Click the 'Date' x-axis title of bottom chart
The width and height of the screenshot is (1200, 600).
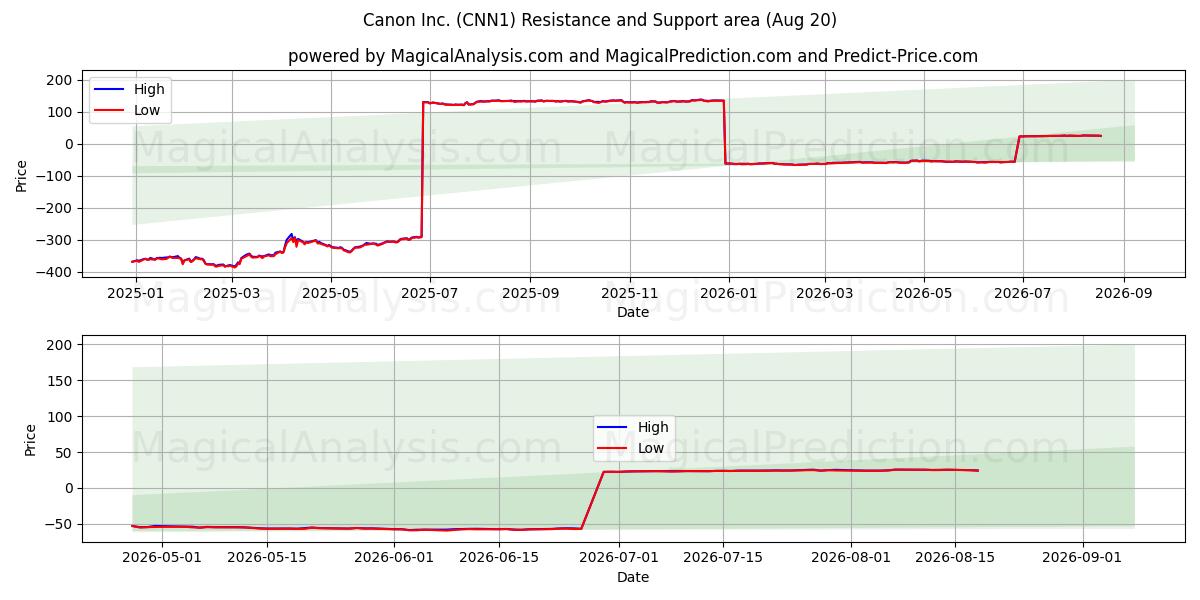633,577
